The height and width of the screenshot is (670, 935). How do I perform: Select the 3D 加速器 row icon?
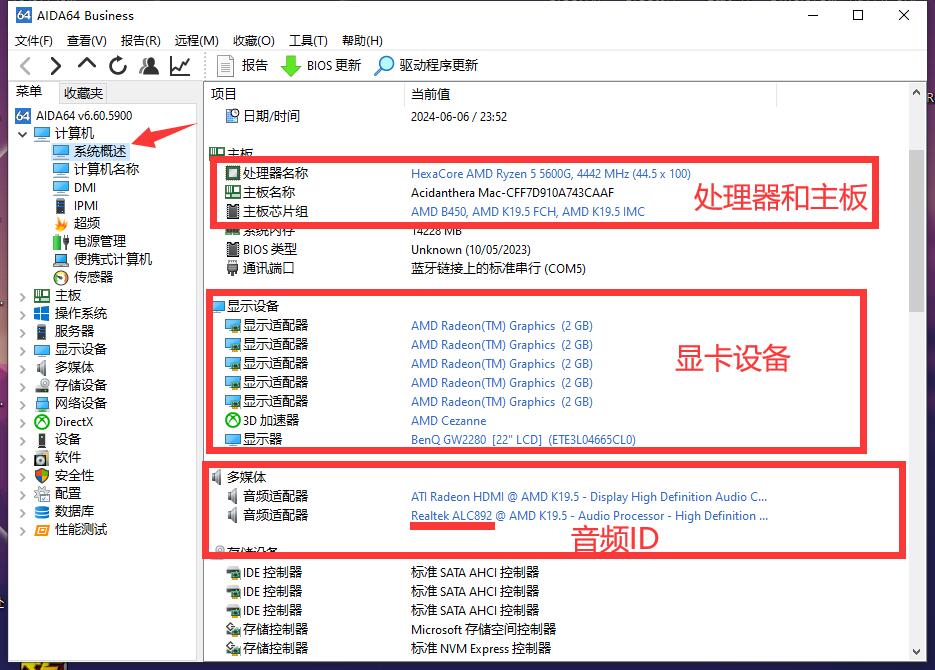(x=233, y=420)
